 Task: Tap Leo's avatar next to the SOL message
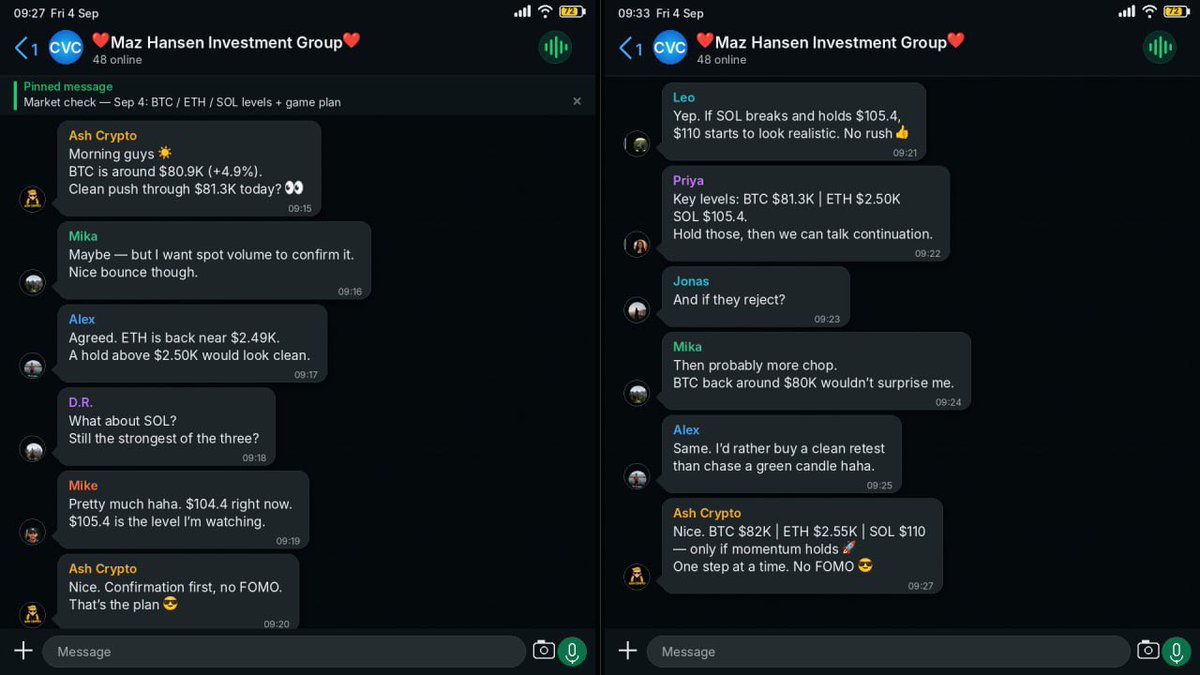coord(637,144)
